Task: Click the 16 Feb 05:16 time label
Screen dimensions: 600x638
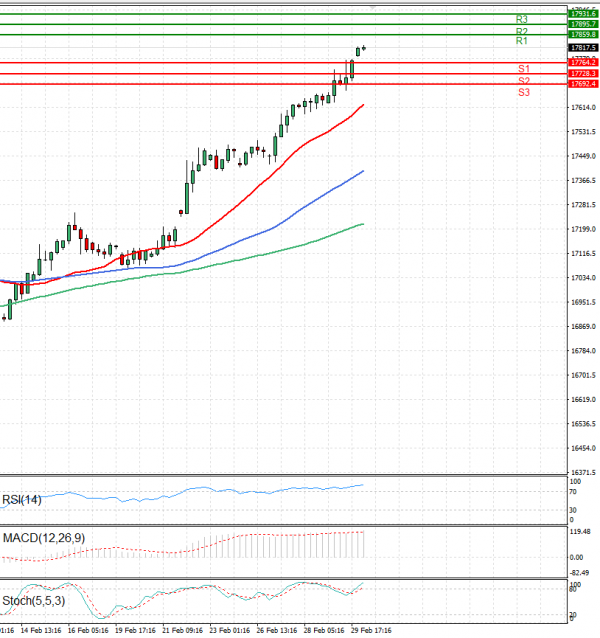Action: [88, 630]
